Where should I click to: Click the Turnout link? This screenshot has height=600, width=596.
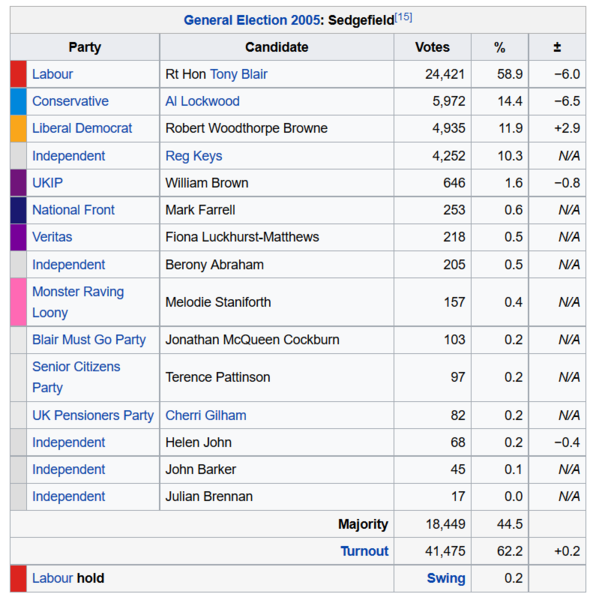click(365, 551)
